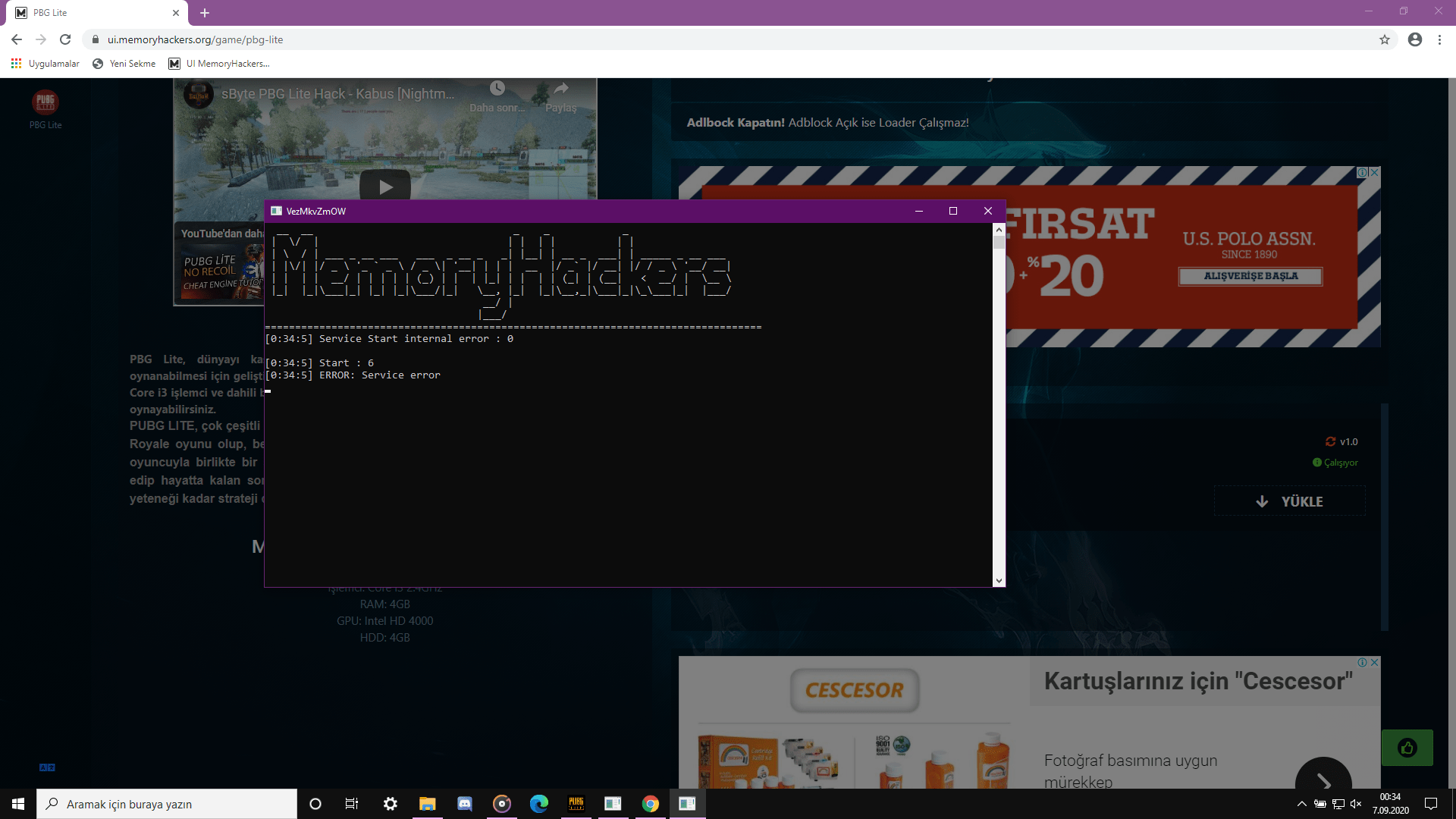The width and height of the screenshot is (1456, 819).
Task: Click the taskbar search box
Action: click(167, 804)
